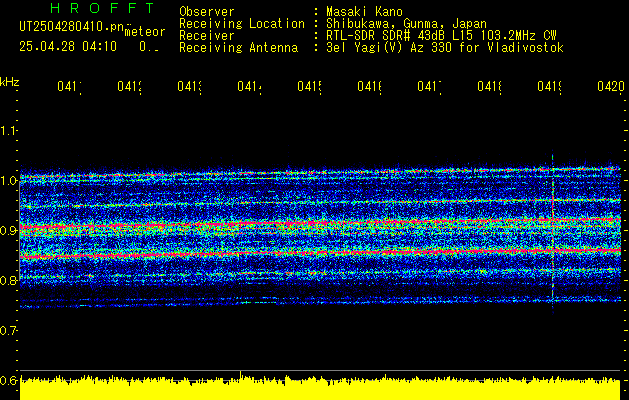This screenshot has height=400, width=629.
Task: Click the 0.6 kHz frequency axis label
Action: point(8,380)
